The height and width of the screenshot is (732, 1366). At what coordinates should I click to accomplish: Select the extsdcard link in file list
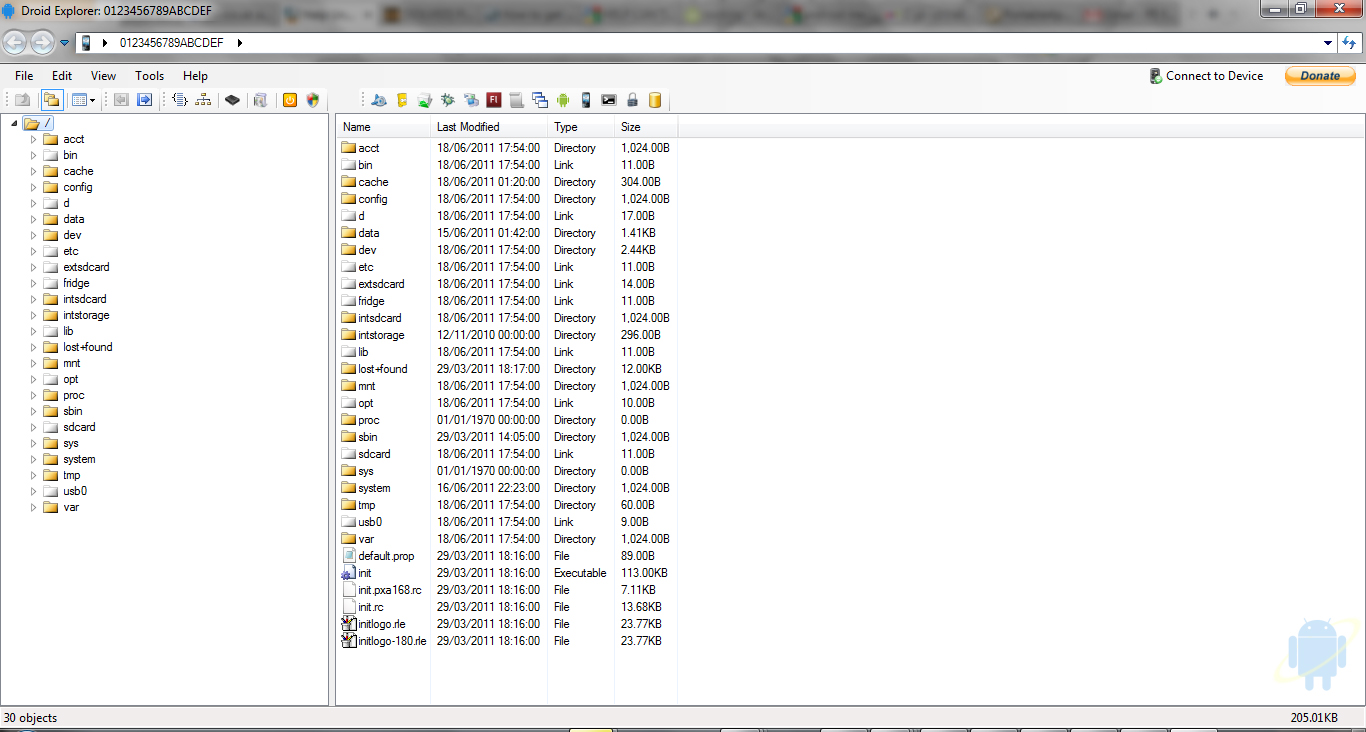(x=381, y=284)
